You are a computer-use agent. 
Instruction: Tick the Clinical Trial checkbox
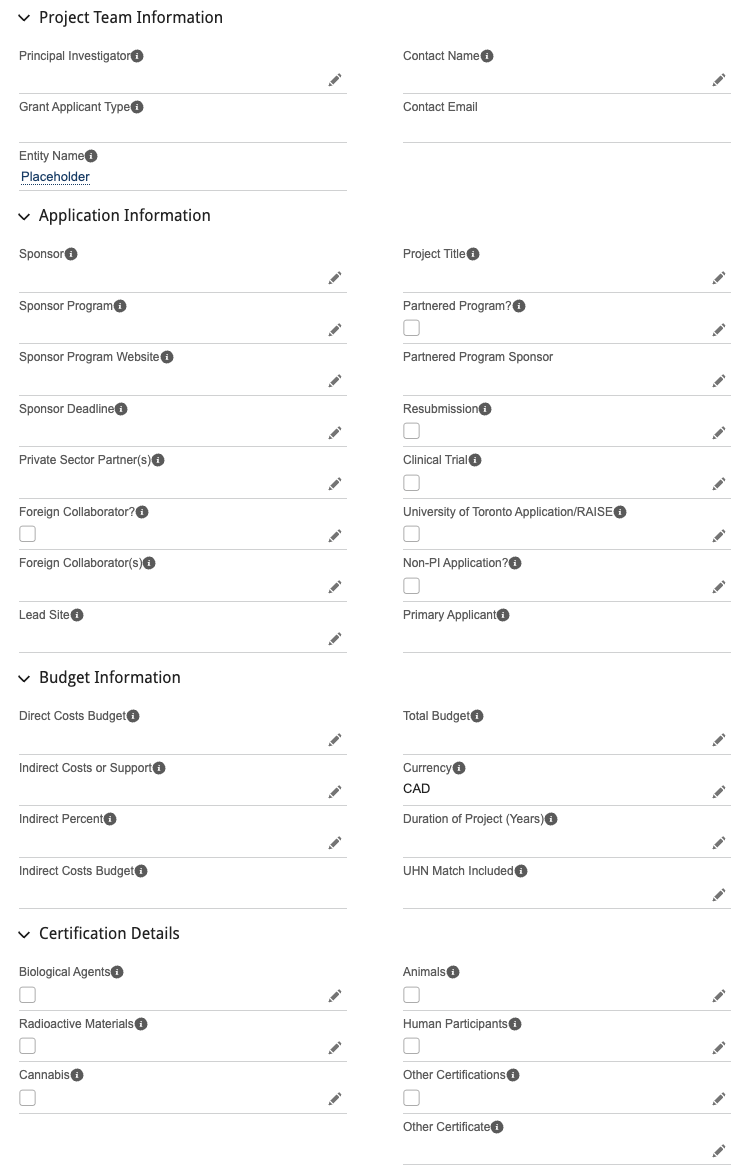coord(412,483)
